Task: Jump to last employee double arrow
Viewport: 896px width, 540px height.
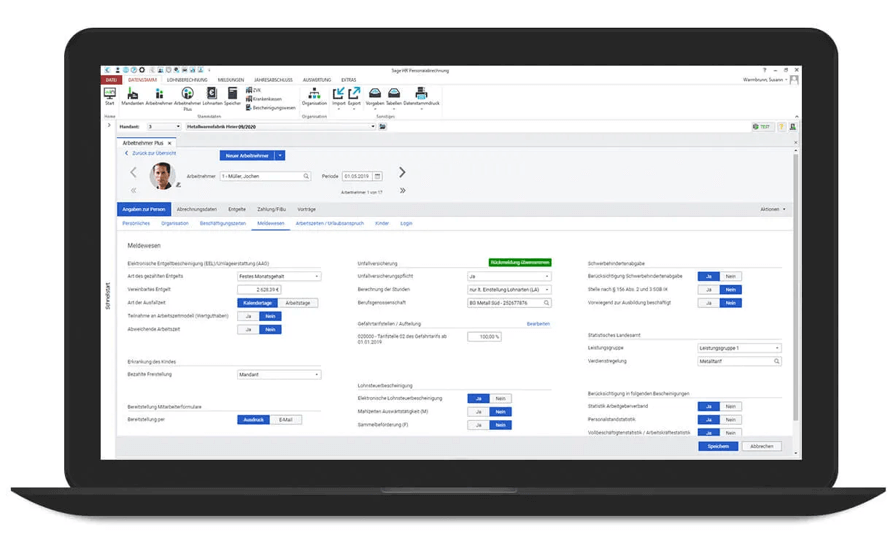Action: tap(402, 190)
